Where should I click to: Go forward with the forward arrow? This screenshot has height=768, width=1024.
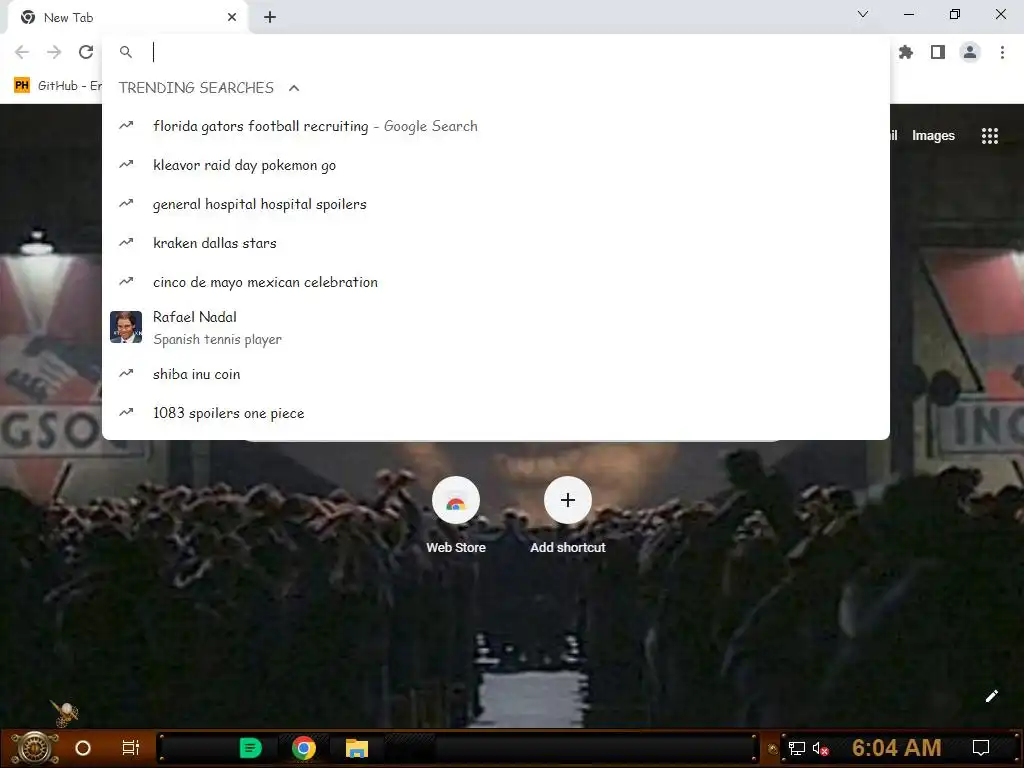54,52
